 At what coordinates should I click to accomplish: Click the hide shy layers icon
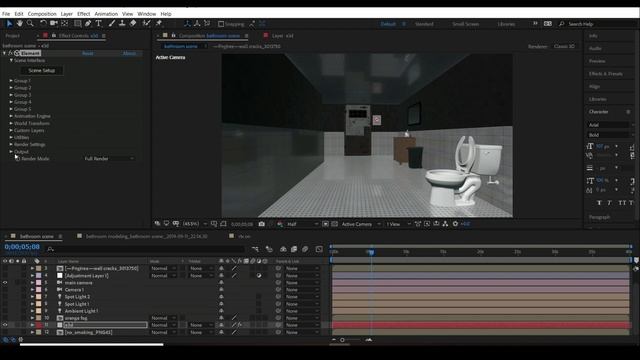tap(283, 249)
